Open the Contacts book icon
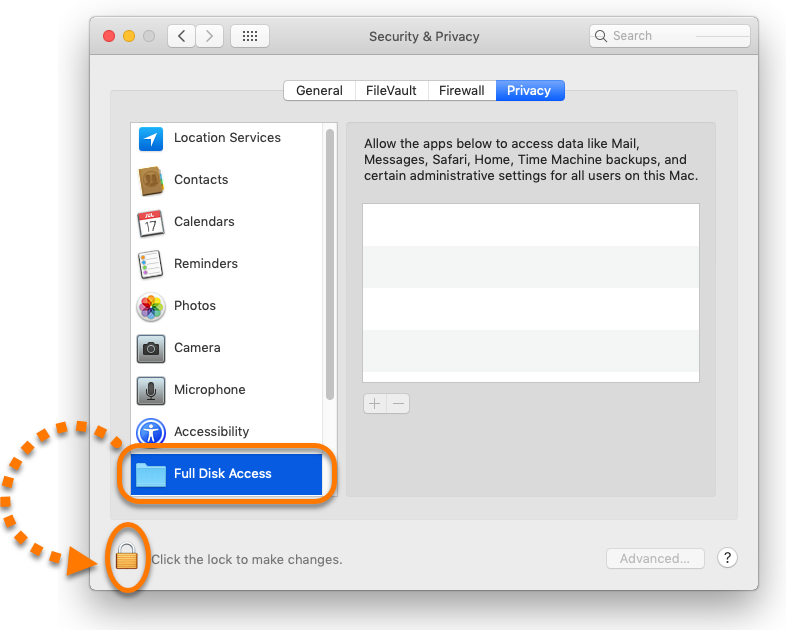 151,180
